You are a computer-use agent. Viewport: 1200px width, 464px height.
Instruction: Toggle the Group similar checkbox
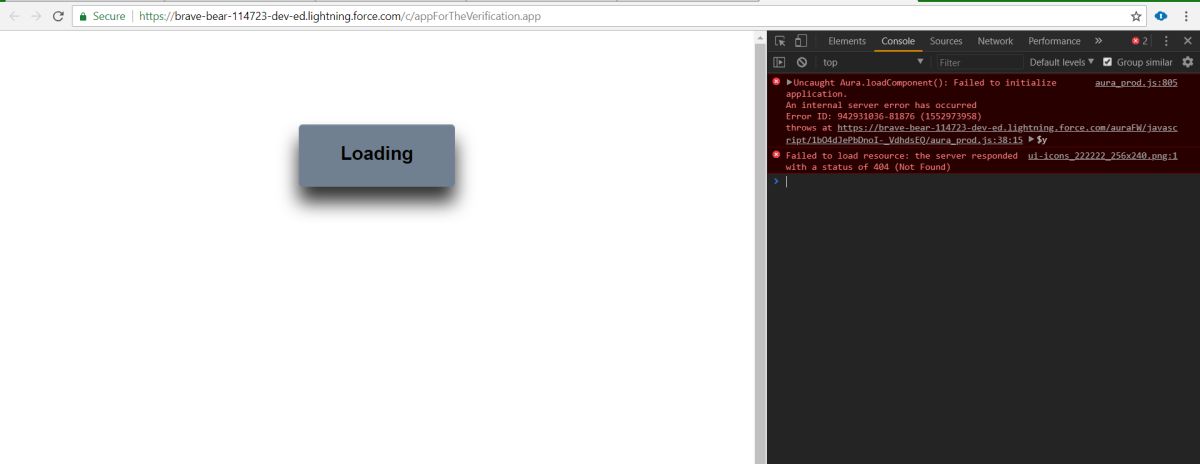click(1107, 62)
